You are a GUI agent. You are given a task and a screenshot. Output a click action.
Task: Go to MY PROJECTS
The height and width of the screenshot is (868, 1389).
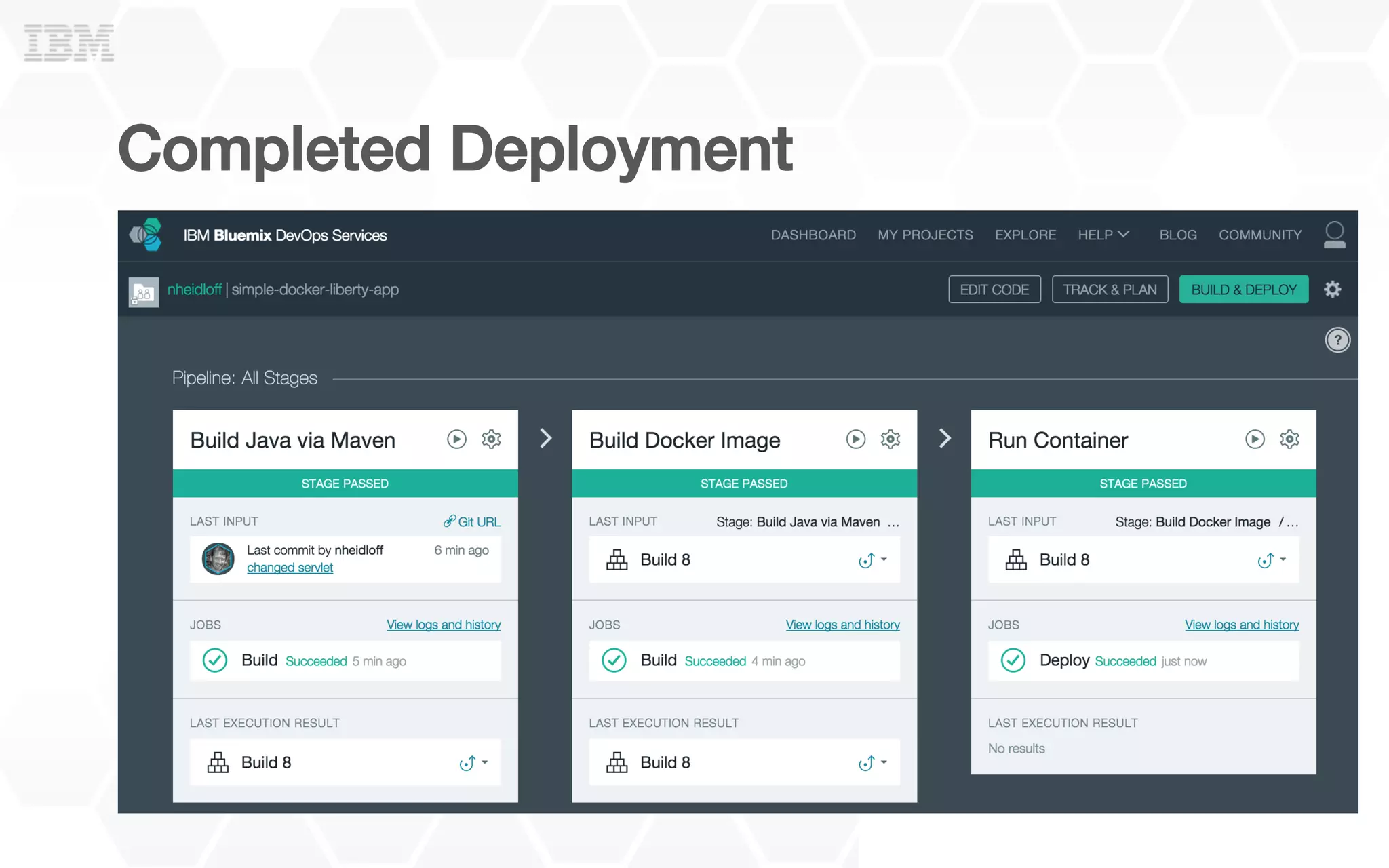click(x=925, y=235)
